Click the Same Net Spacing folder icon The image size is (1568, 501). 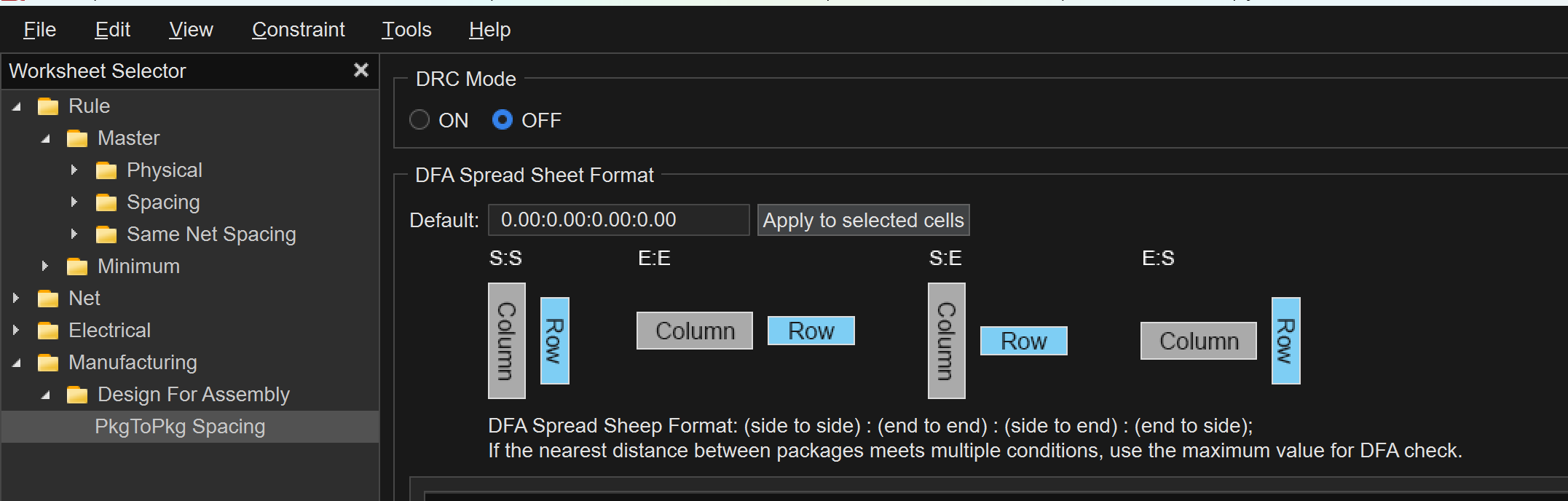[106, 234]
